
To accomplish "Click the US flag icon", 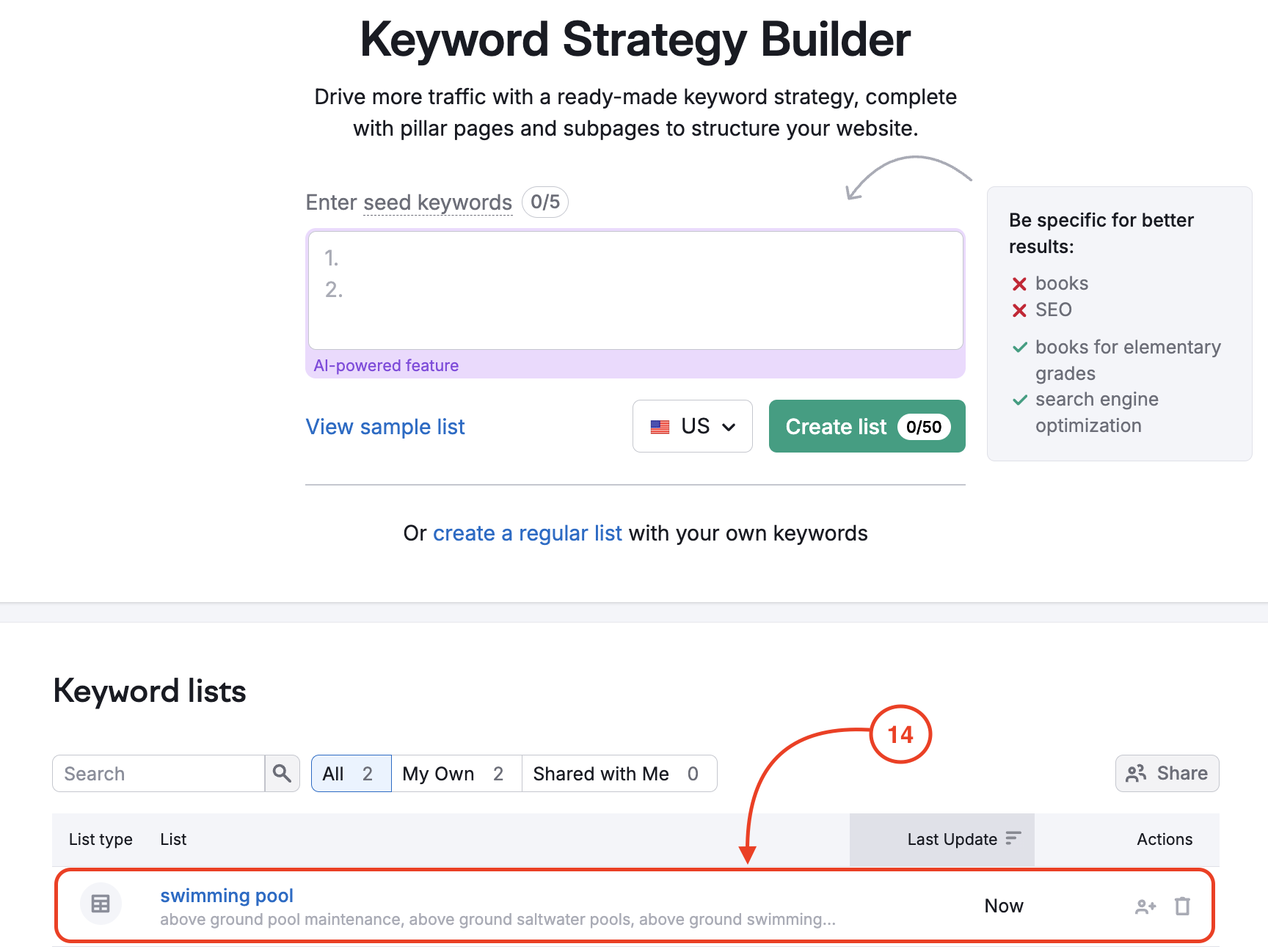I will coord(660,426).
